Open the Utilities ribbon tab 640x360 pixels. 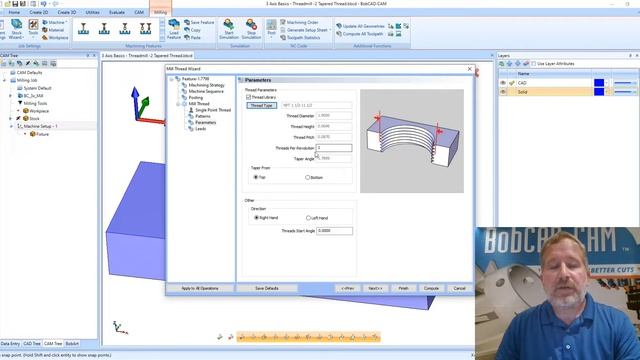[92, 12]
